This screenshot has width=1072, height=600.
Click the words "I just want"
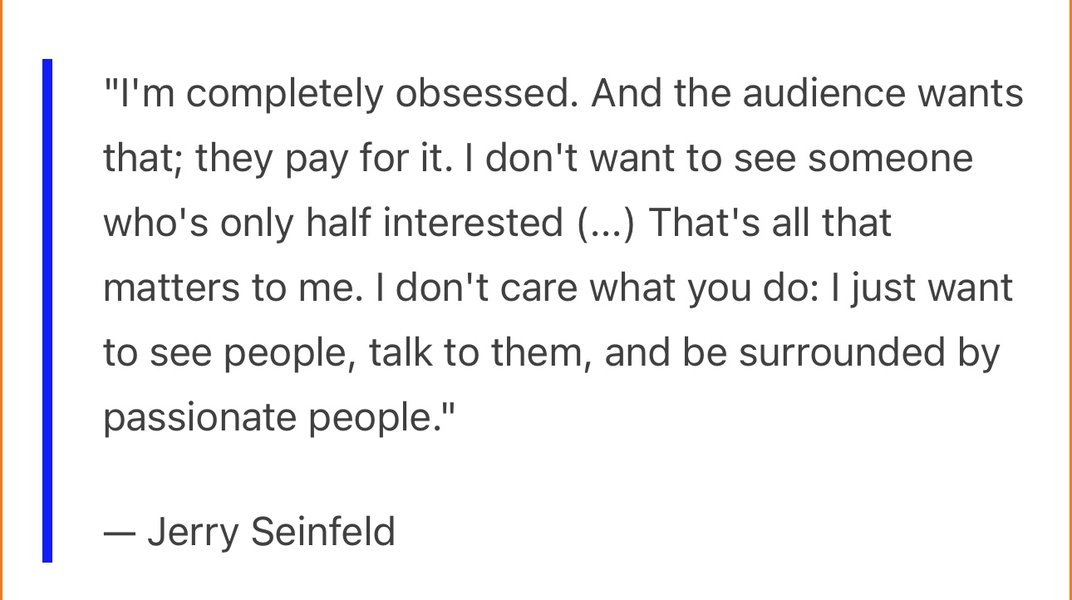tap(922, 290)
